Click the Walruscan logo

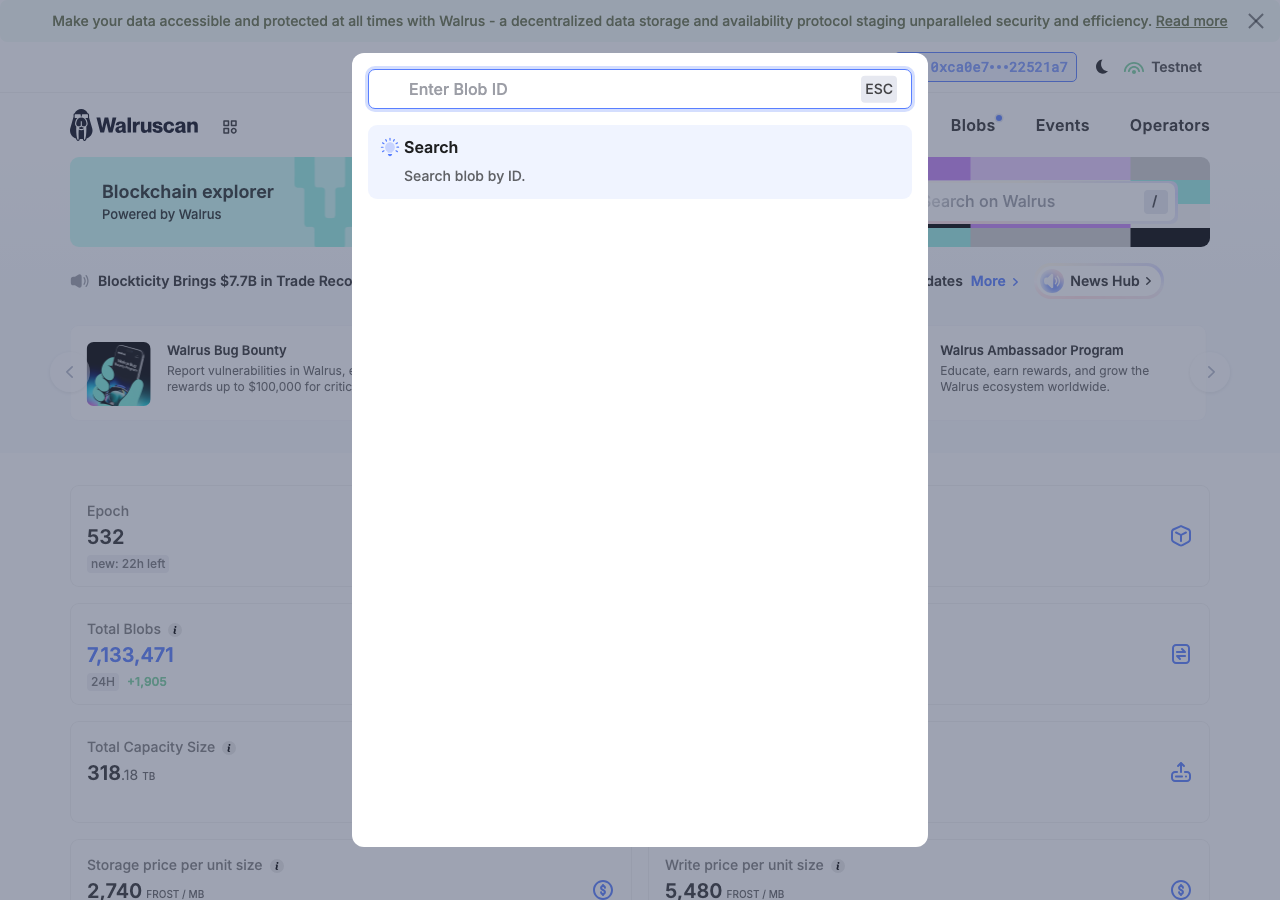134,125
